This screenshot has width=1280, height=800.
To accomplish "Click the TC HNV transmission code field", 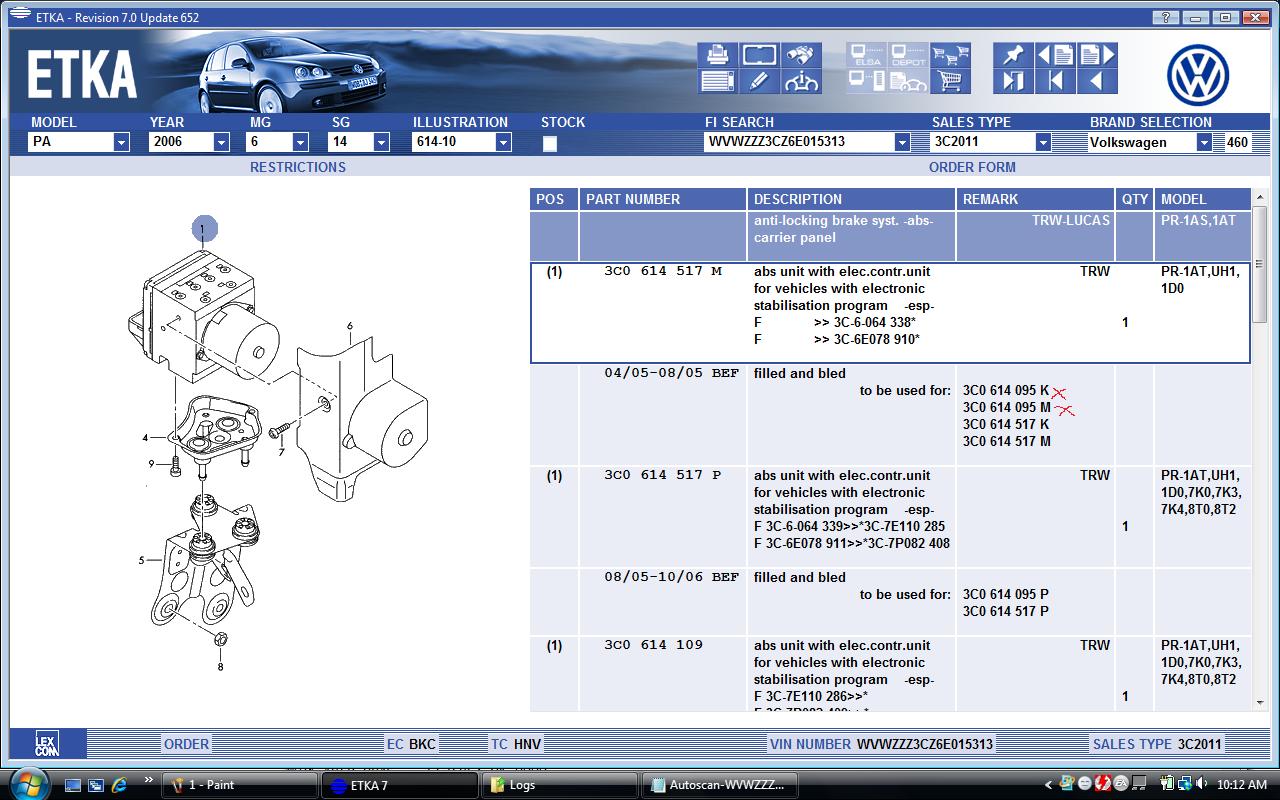I will 515,744.
